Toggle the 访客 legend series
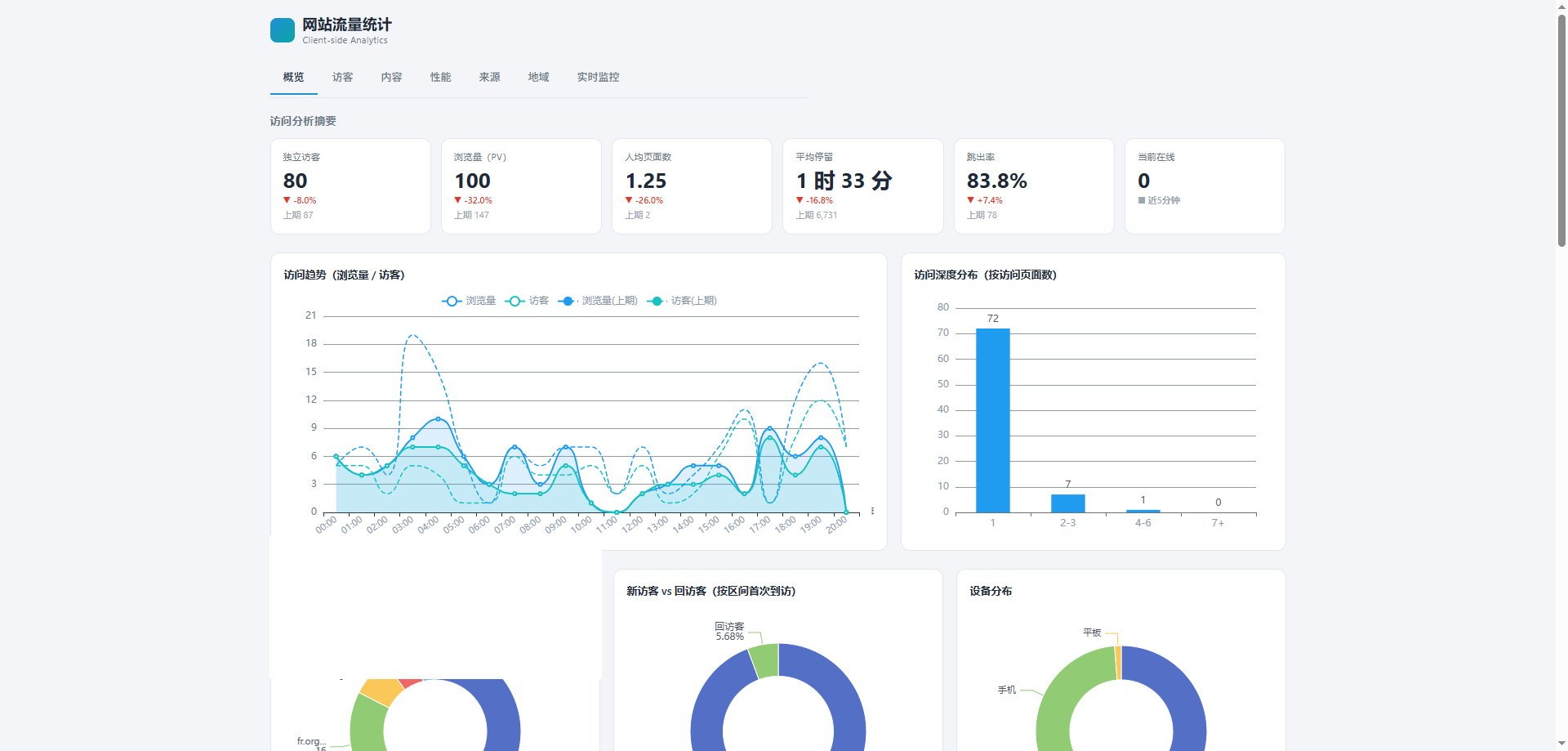This screenshot has width=1568, height=751. coord(527,301)
